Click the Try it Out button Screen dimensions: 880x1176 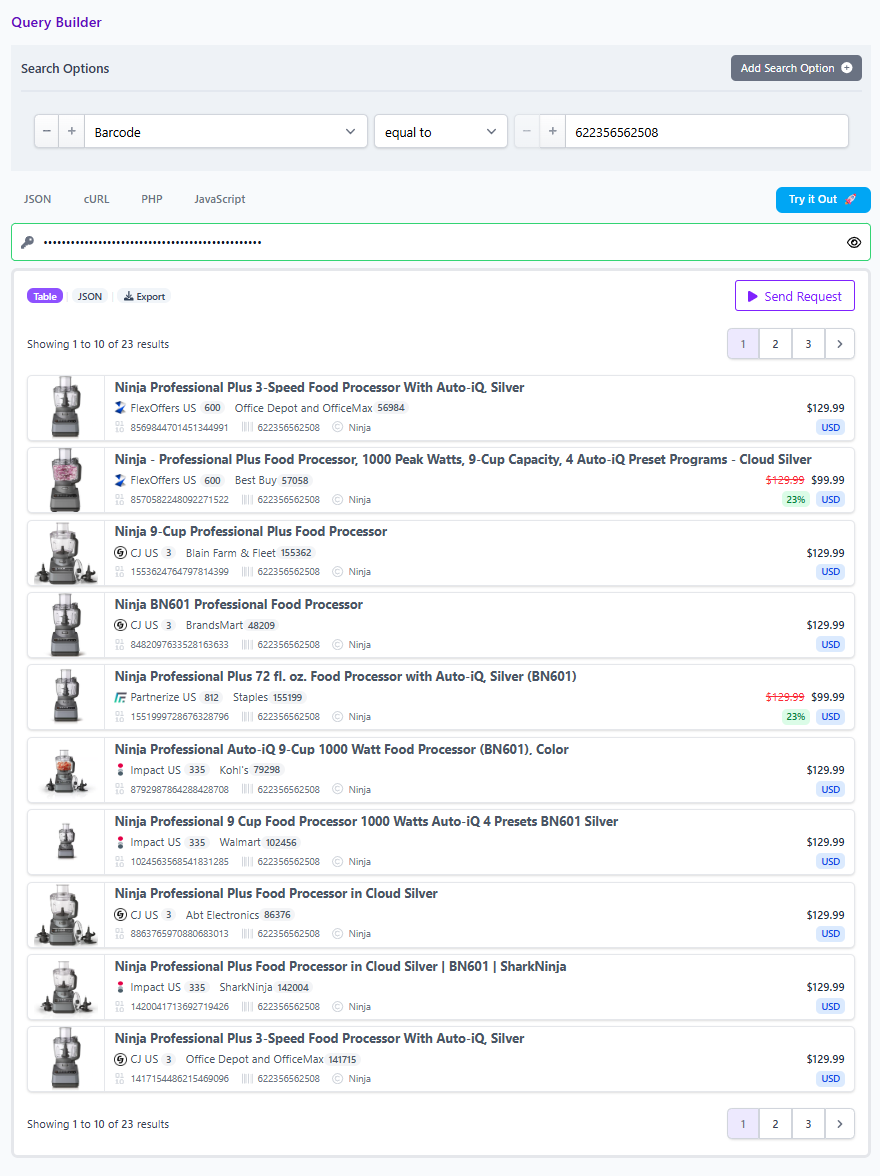click(x=823, y=200)
